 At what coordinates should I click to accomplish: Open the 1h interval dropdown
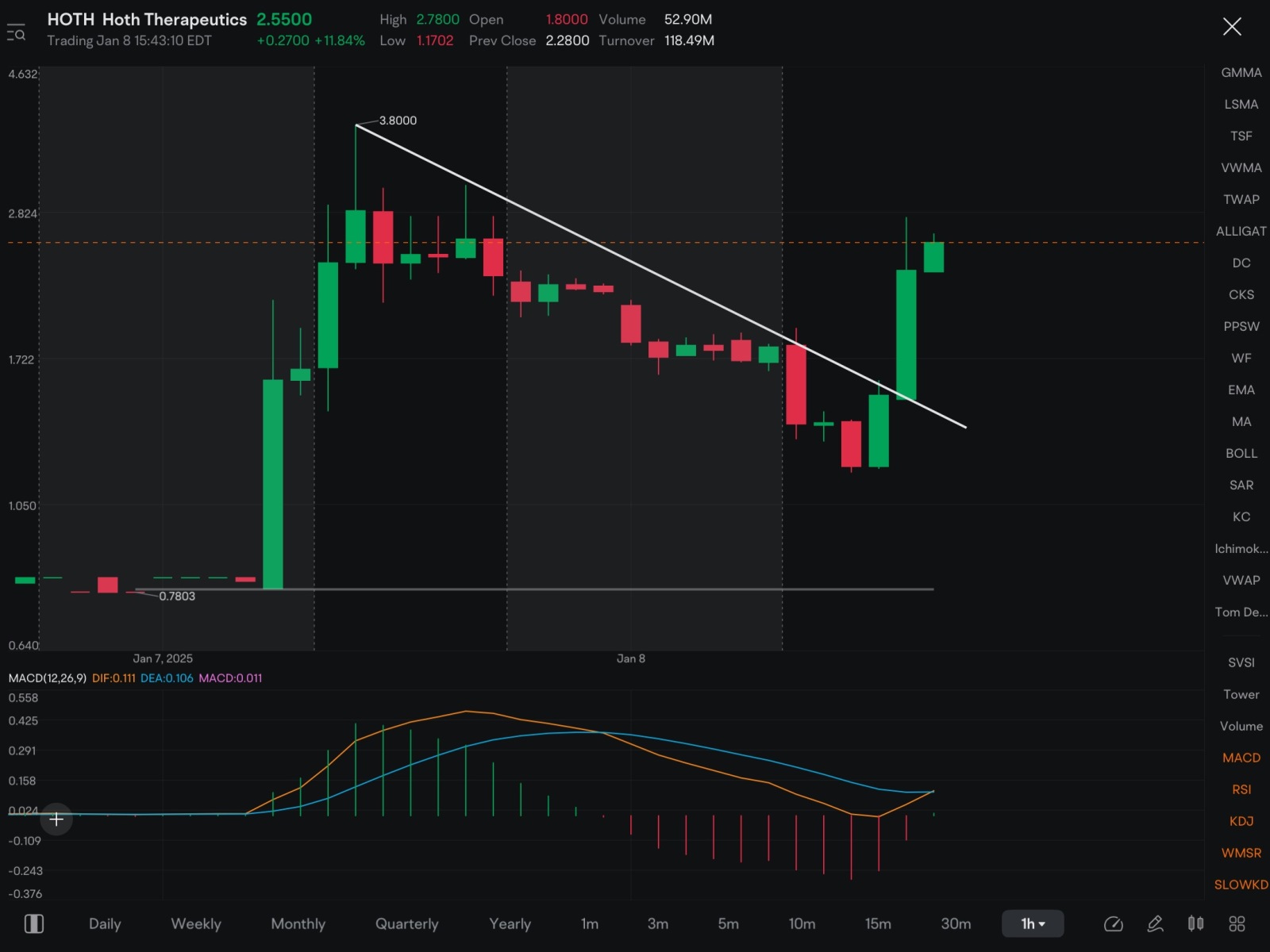point(1033,923)
